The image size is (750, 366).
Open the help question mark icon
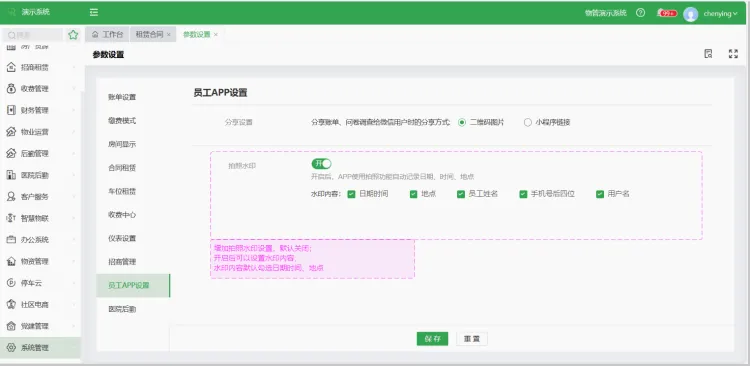coord(640,13)
